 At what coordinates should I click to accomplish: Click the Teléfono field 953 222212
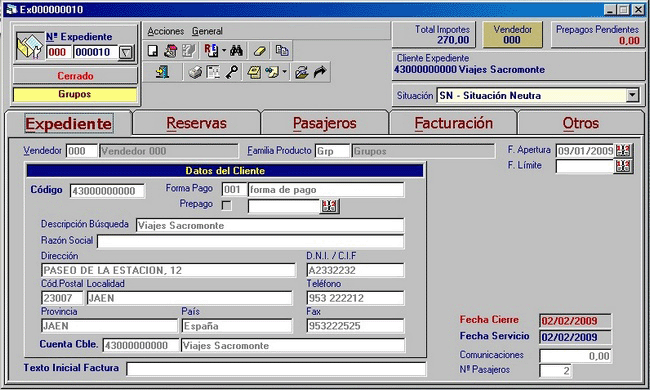tap(355, 298)
